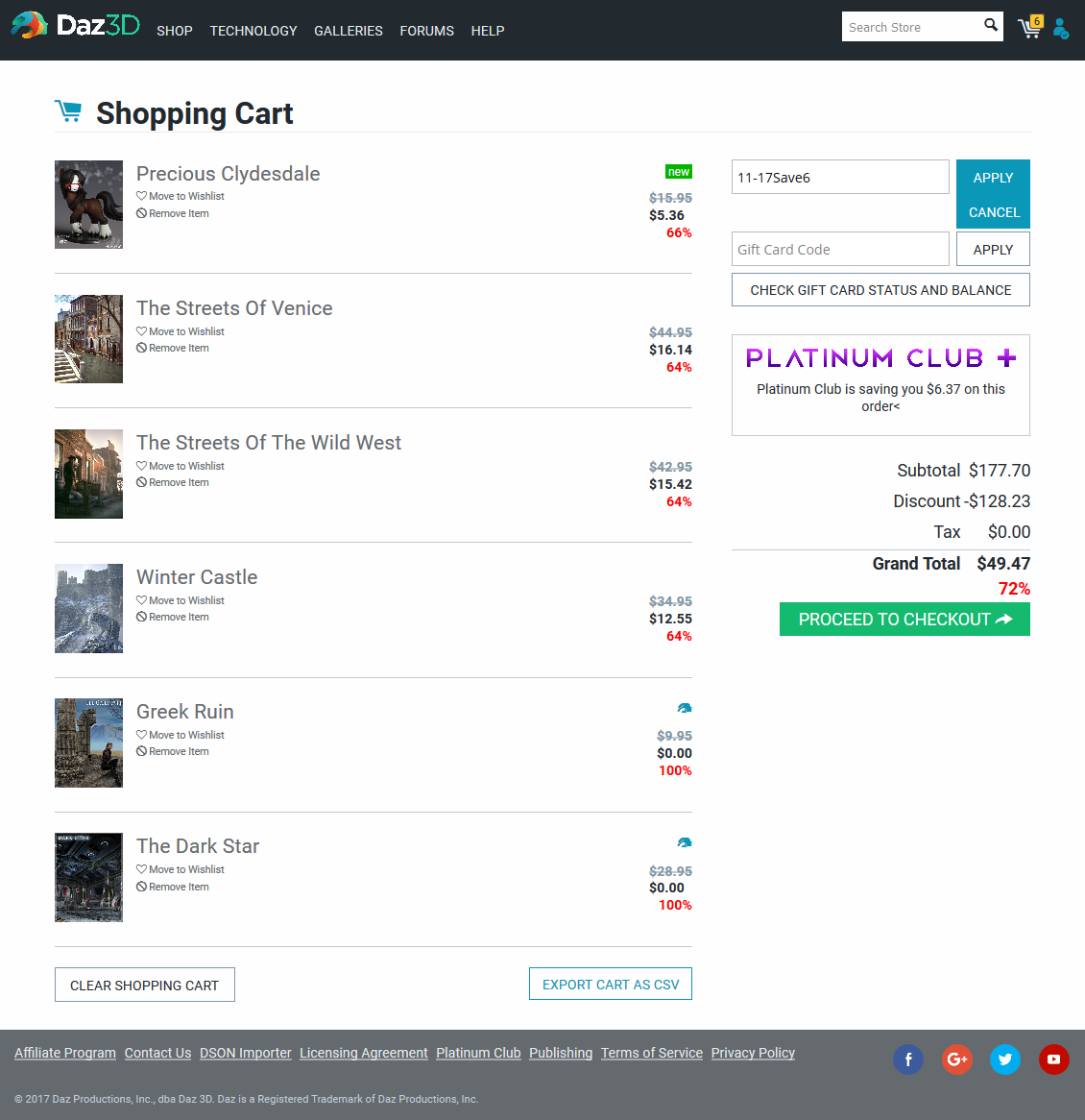Click PROCEED TO CHECKOUT
The height and width of the screenshot is (1120, 1085).
(x=904, y=619)
